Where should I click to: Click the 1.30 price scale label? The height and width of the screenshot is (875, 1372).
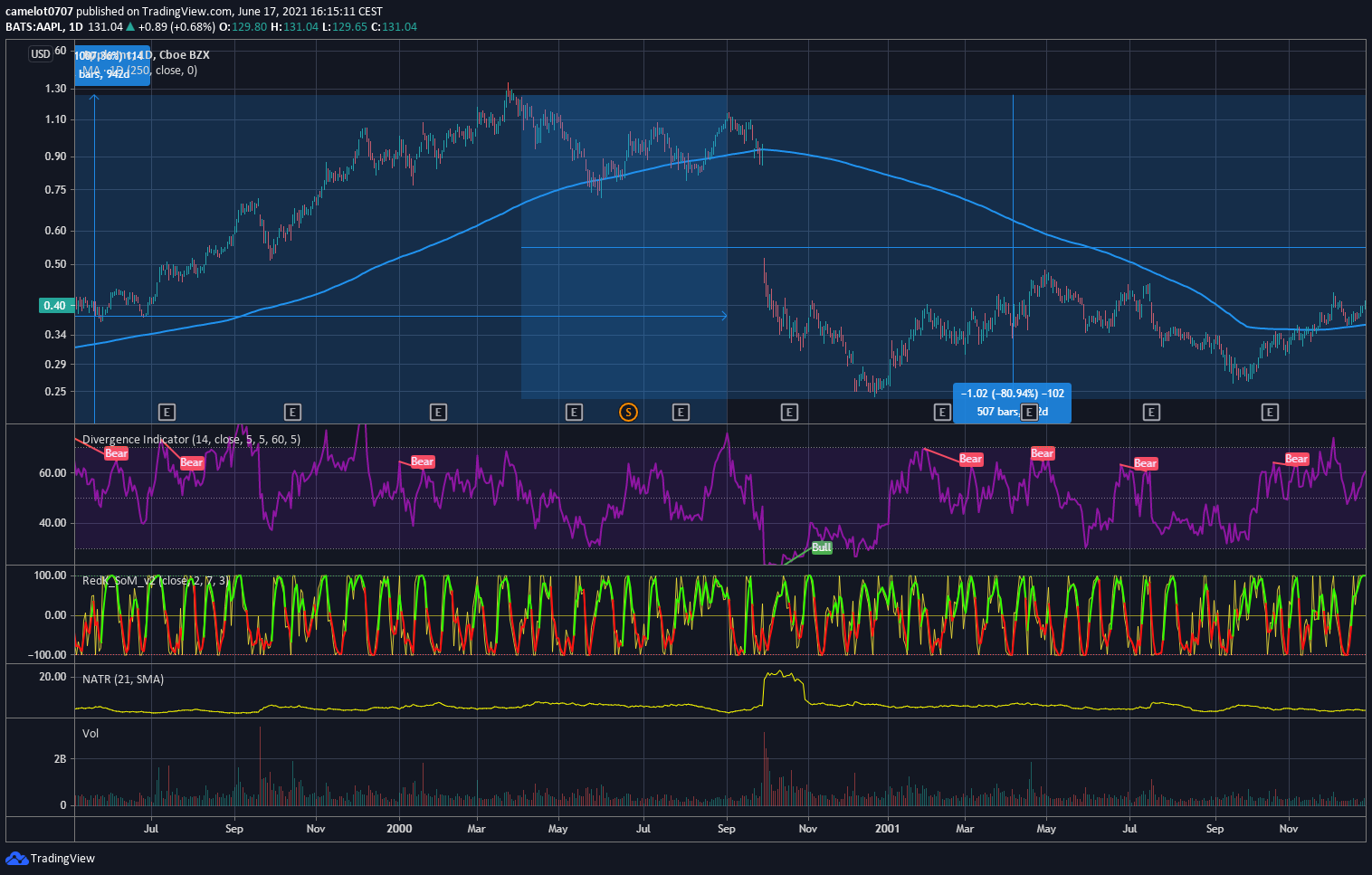(x=55, y=89)
